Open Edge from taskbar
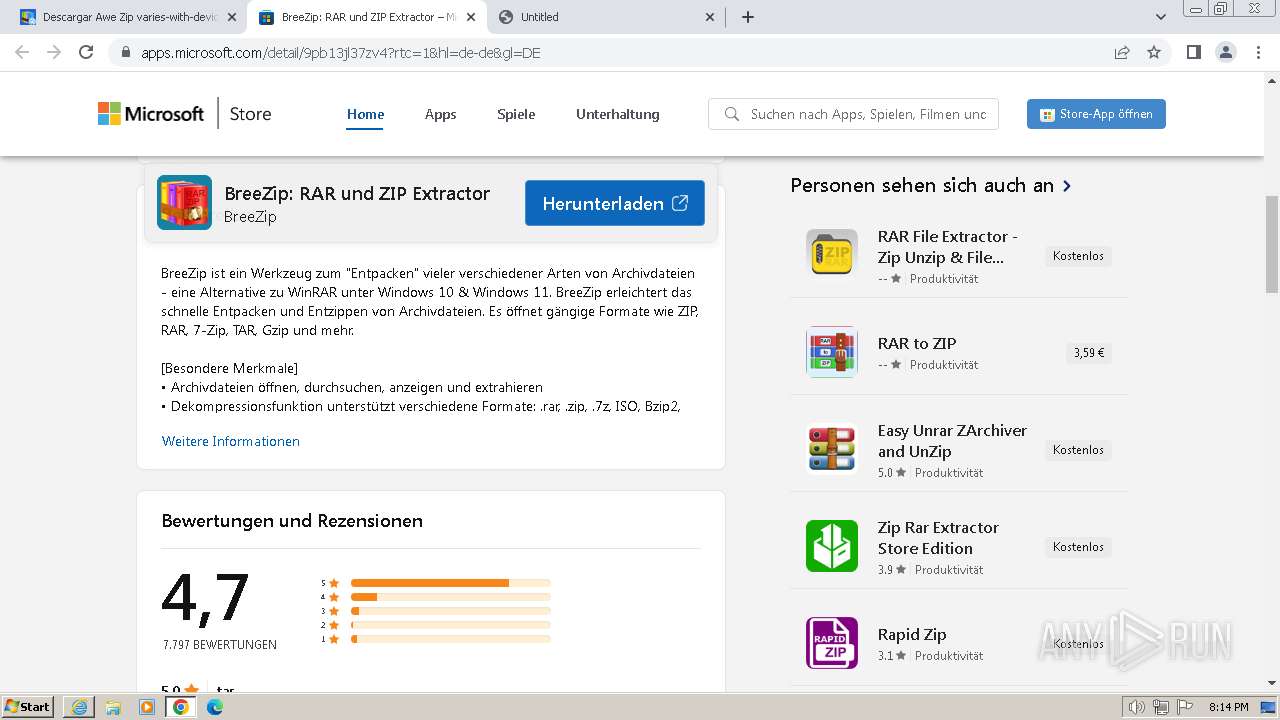 click(215, 707)
